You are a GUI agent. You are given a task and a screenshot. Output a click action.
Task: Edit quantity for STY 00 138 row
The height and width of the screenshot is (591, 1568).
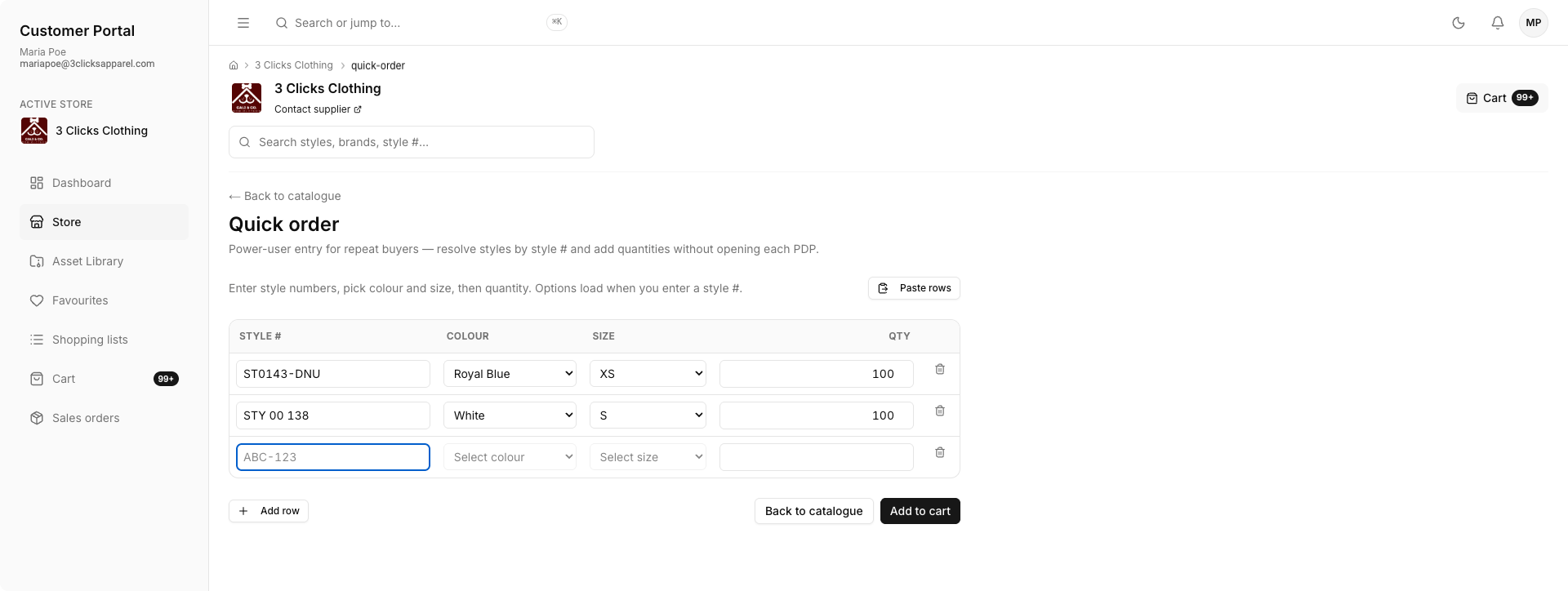pyautogui.click(x=816, y=415)
